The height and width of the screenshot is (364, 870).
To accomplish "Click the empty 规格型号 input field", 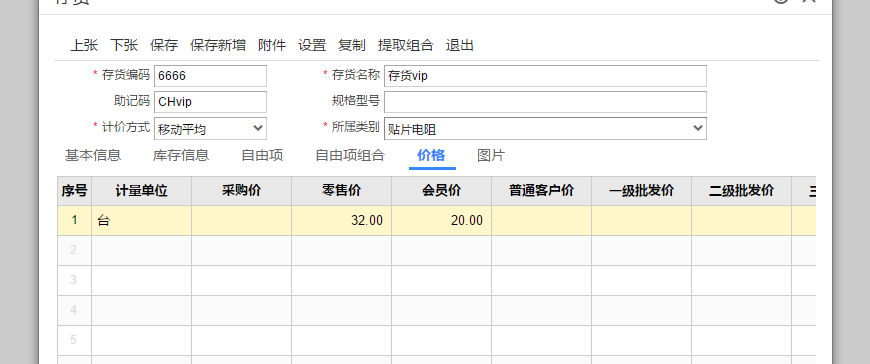I will pyautogui.click(x=545, y=102).
